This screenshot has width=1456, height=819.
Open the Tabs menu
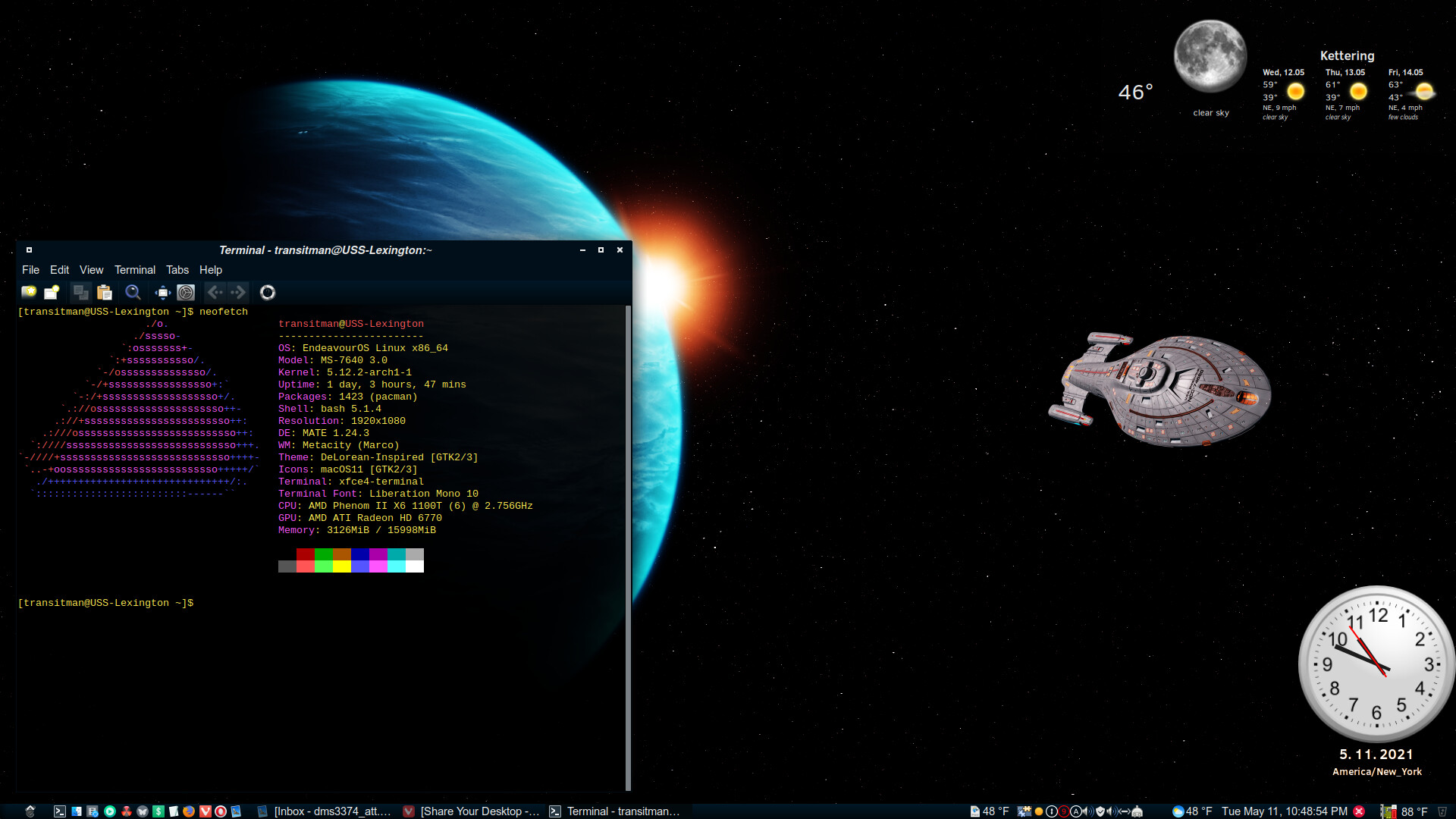point(177,270)
